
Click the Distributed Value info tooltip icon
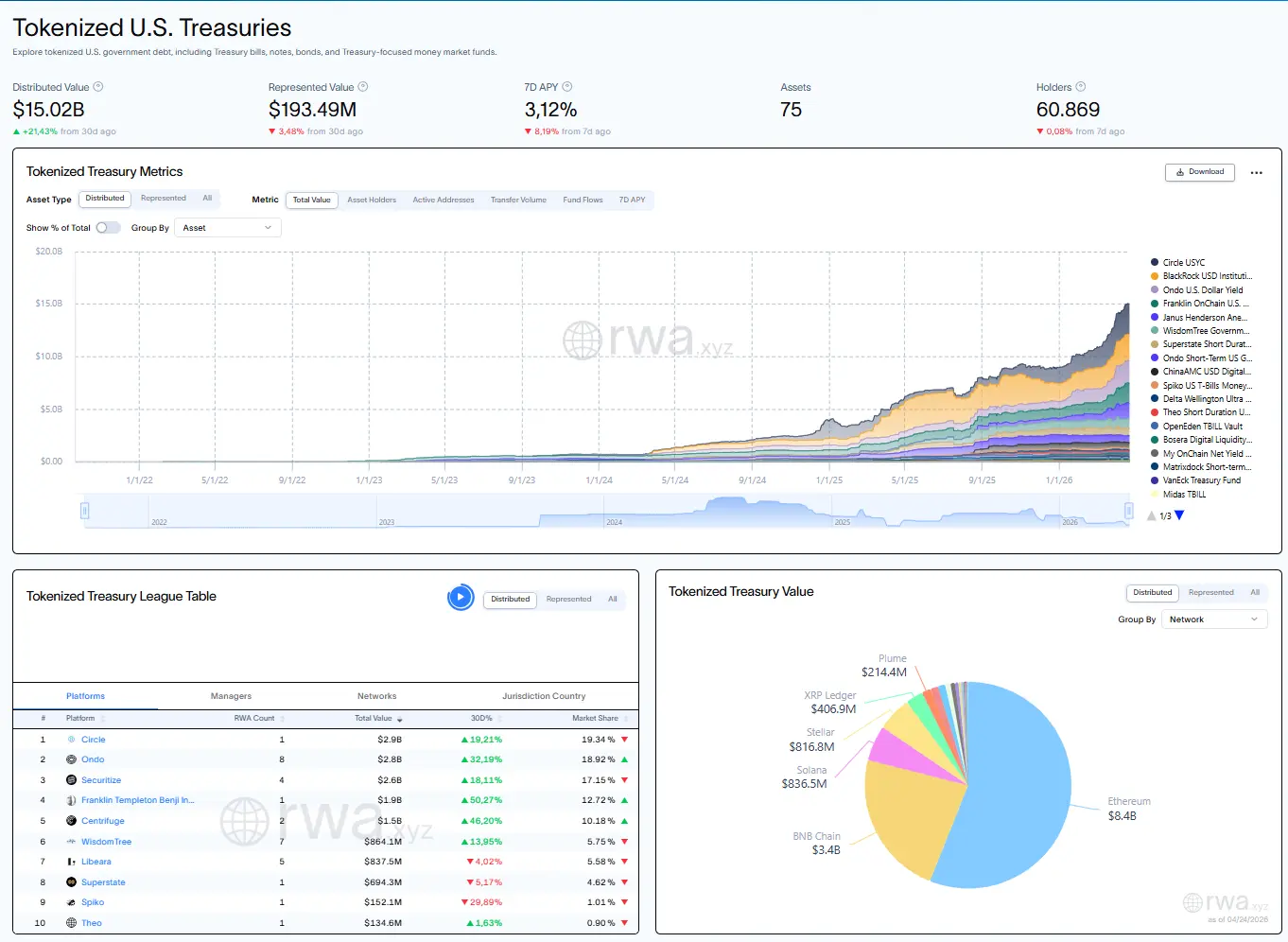coord(96,86)
